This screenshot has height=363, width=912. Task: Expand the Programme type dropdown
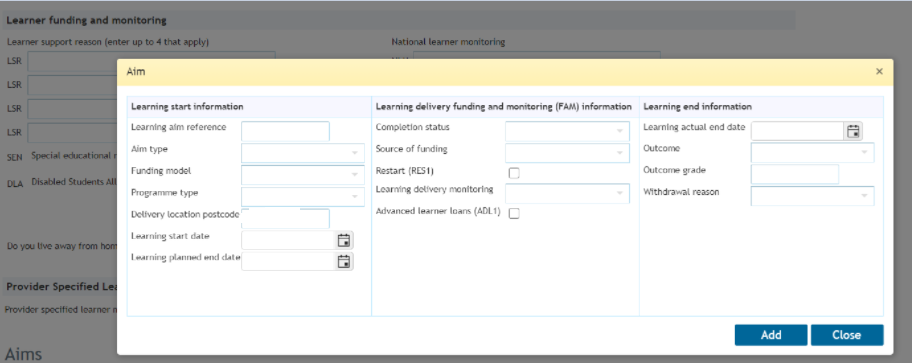click(303, 197)
